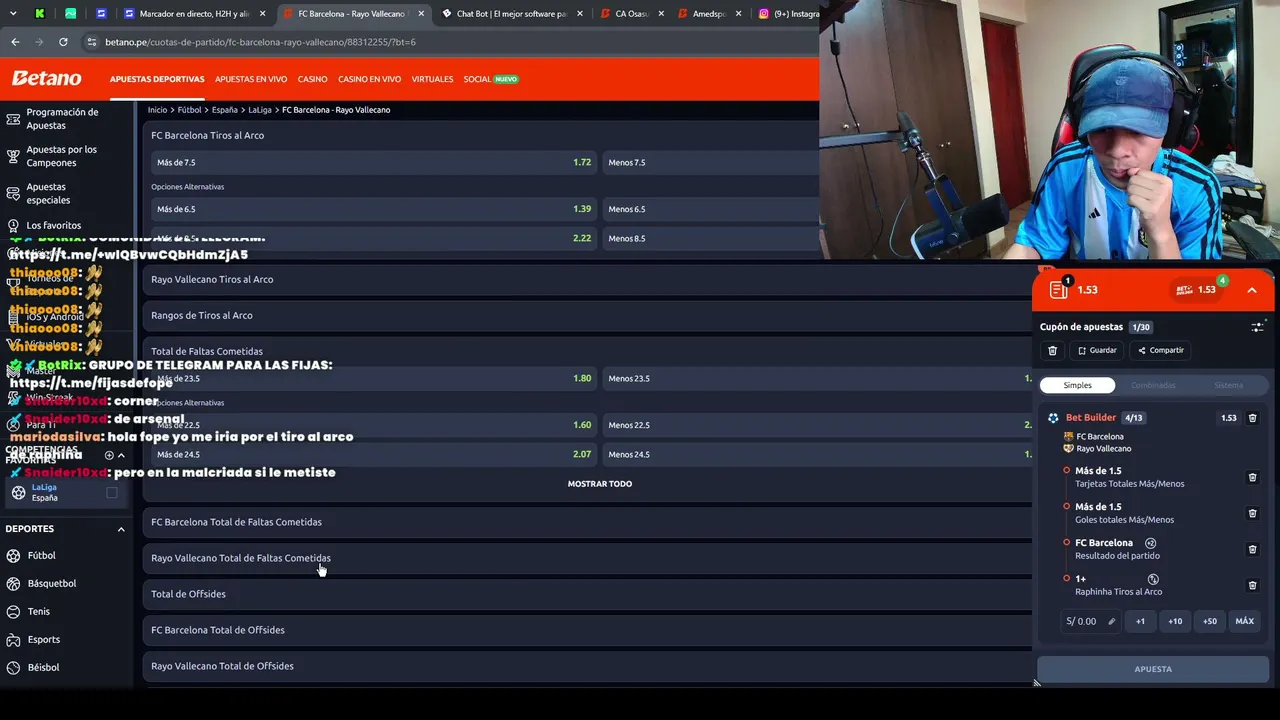Click the Guardar button in bet slip
The width and height of the screenshot is (1280, 720).
(1097, 351)
